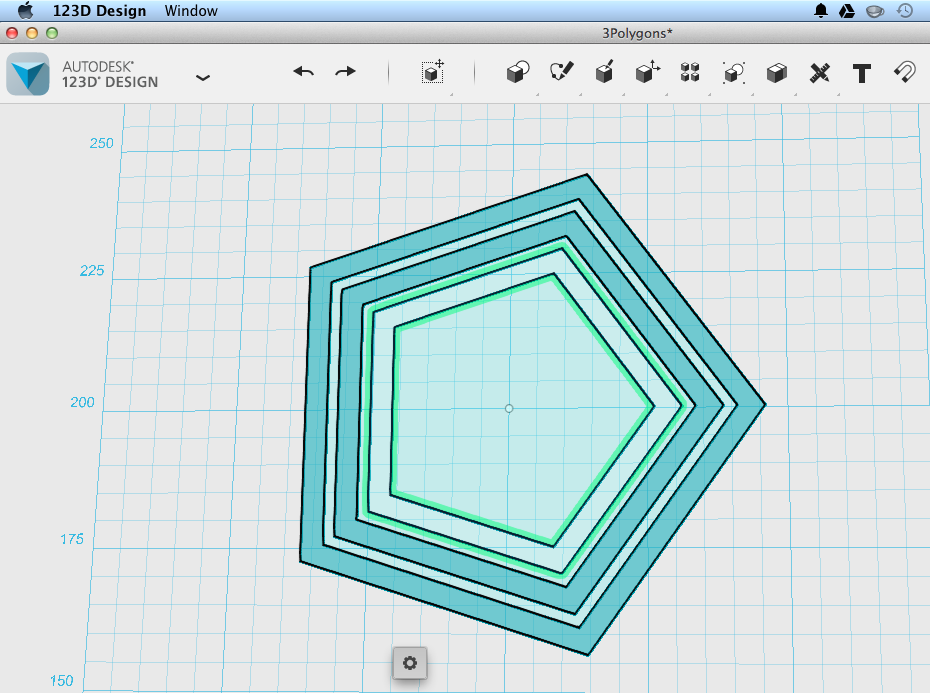
Task: Expand the 123D Design application dropdown chevron
Action: click(x=203, y=78)
